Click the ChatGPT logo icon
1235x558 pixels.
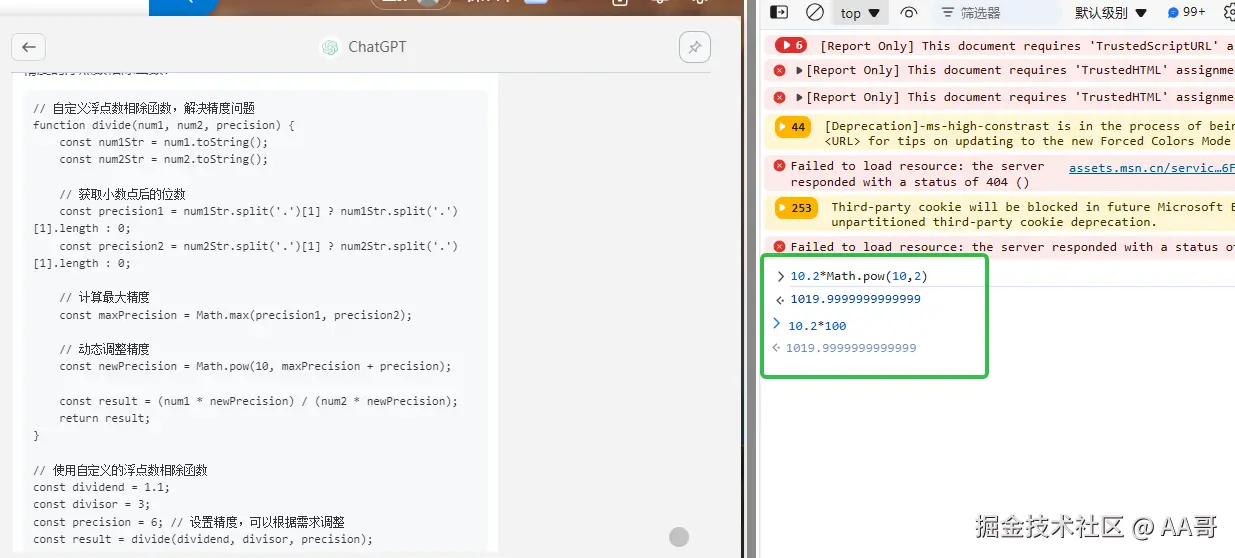click(x=330, y=47)
